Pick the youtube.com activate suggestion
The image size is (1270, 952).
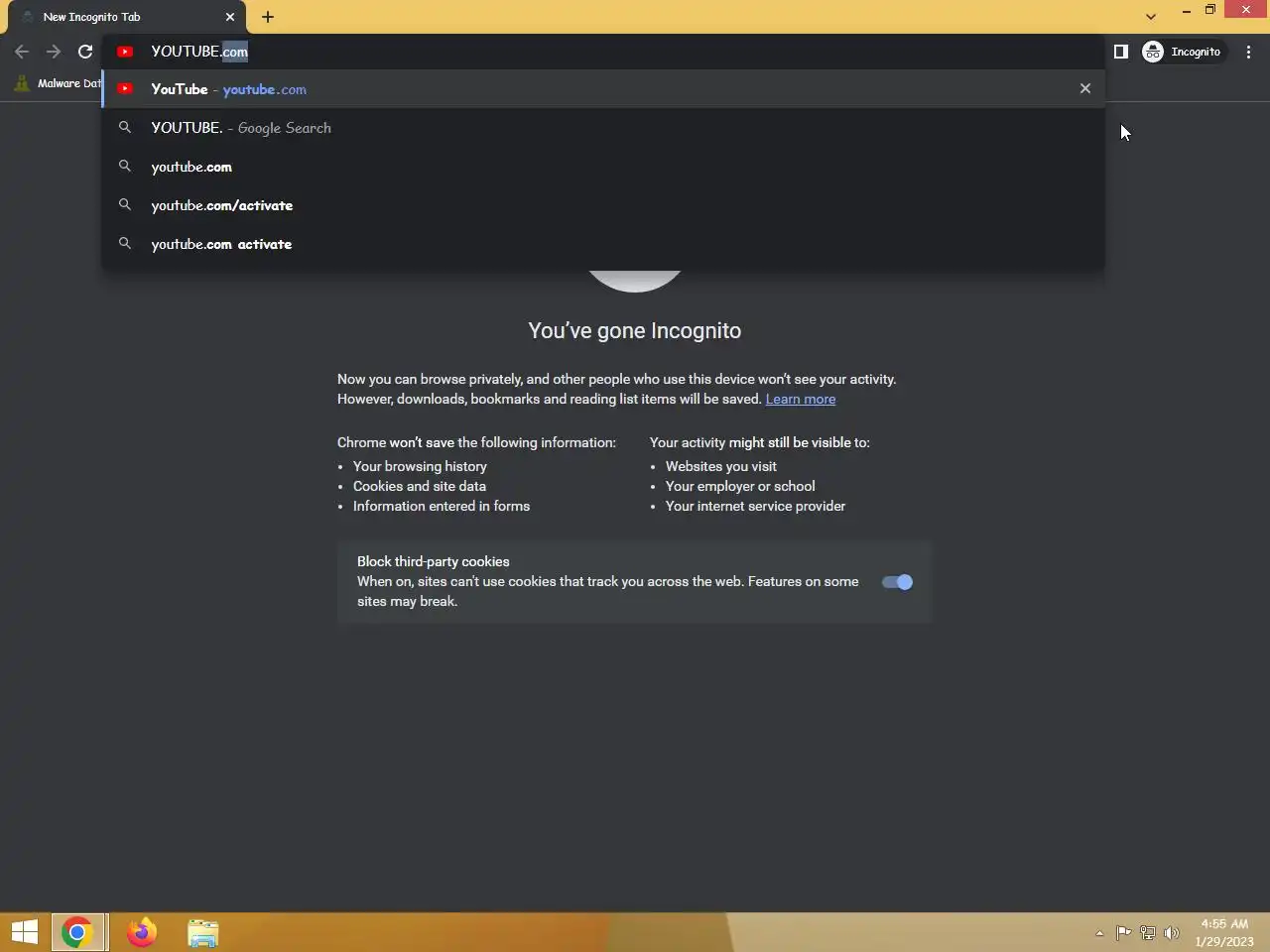603,244
